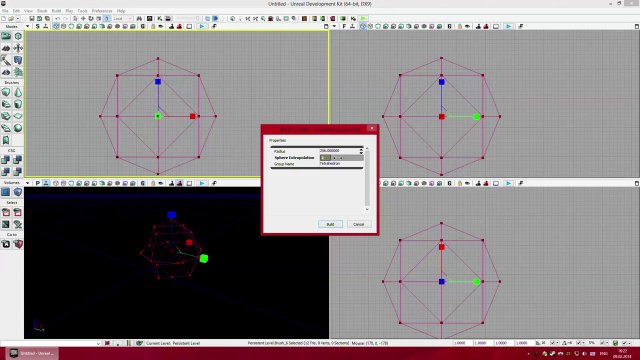This screenshot has height=360, width=640.
Task: Select Geometry mode in the Modes panel
Action: [x=18, y=36]
